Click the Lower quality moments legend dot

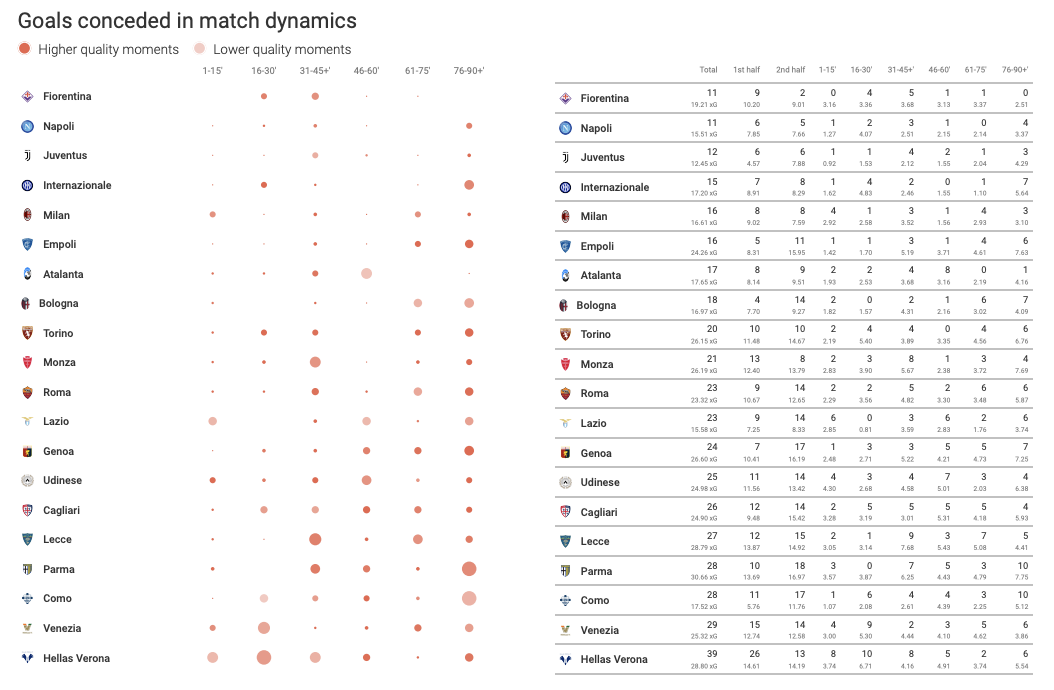200,49
